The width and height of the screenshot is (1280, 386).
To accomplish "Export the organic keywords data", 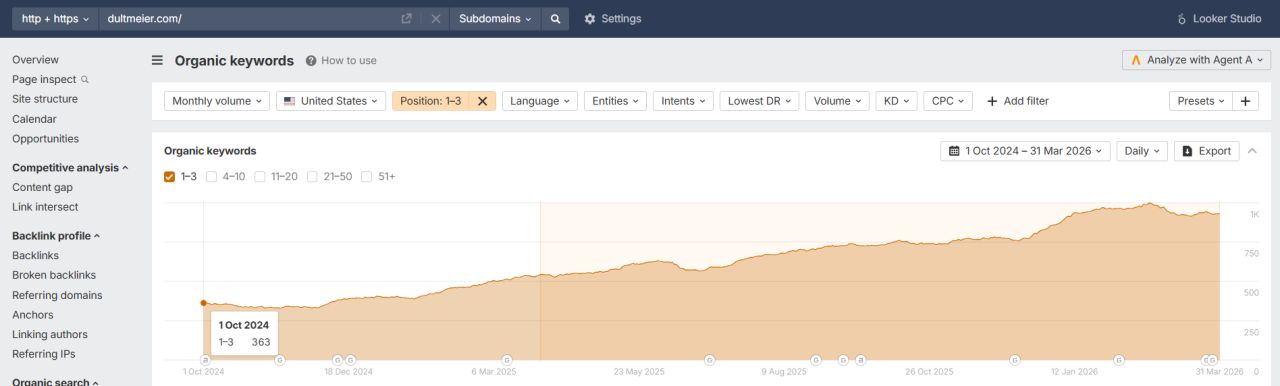I will tap(1207, 151).
